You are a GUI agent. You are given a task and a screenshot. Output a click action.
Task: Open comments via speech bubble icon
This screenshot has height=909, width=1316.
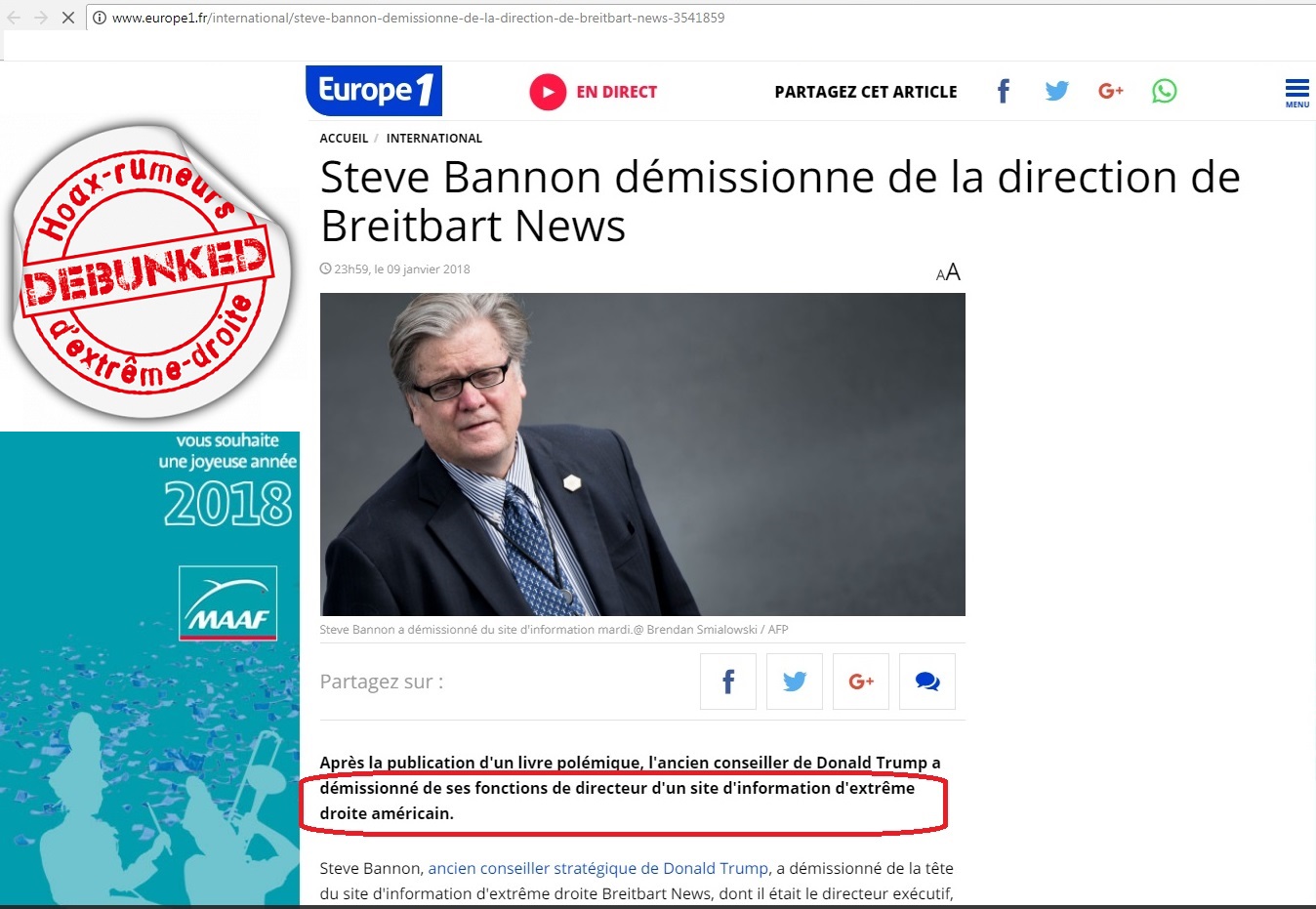point(927,682)
